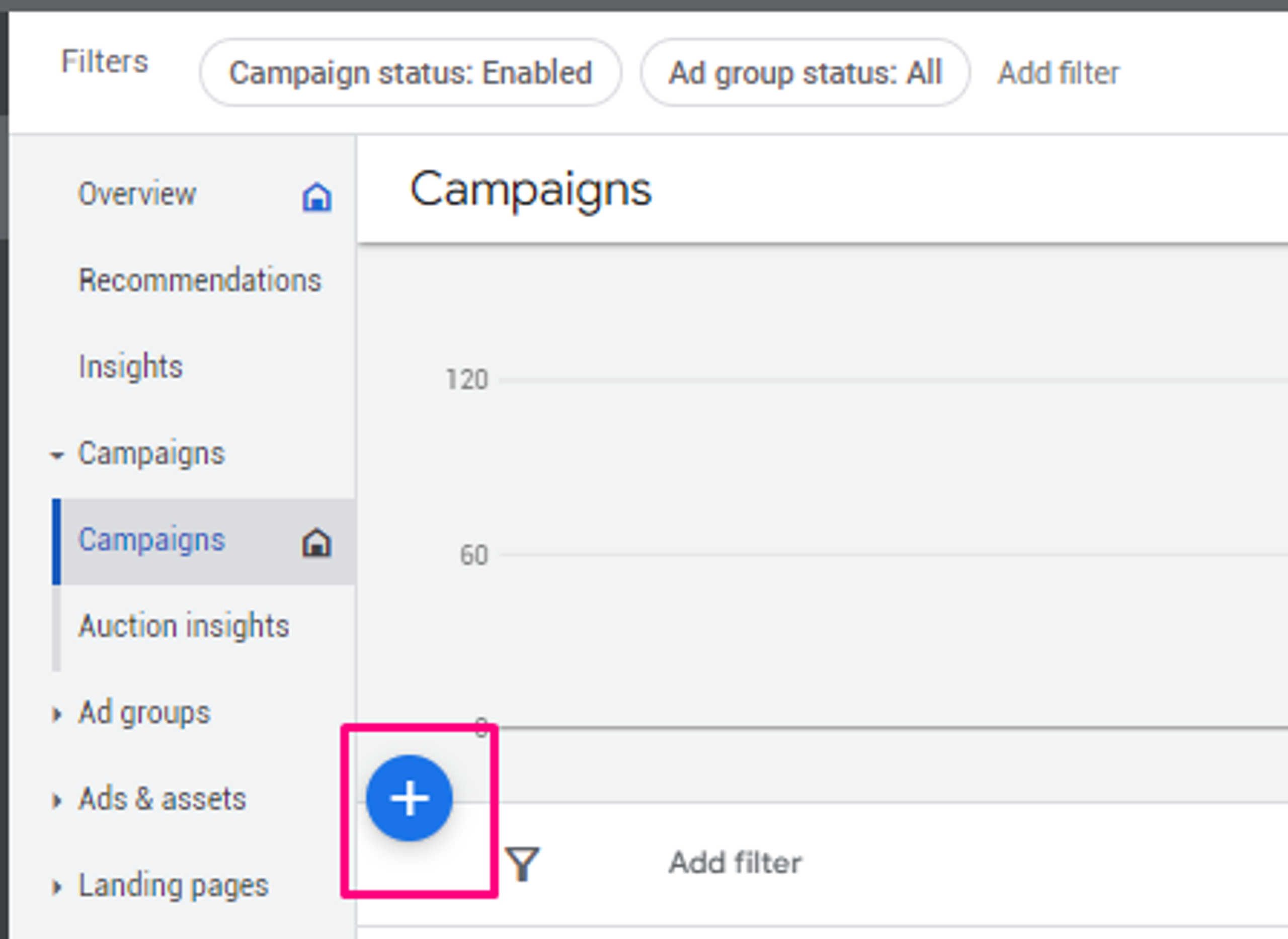Screen dimensions: 1288x939
Task: Open the Campaign status: Enabled filter chip
Action: [410, 73]
